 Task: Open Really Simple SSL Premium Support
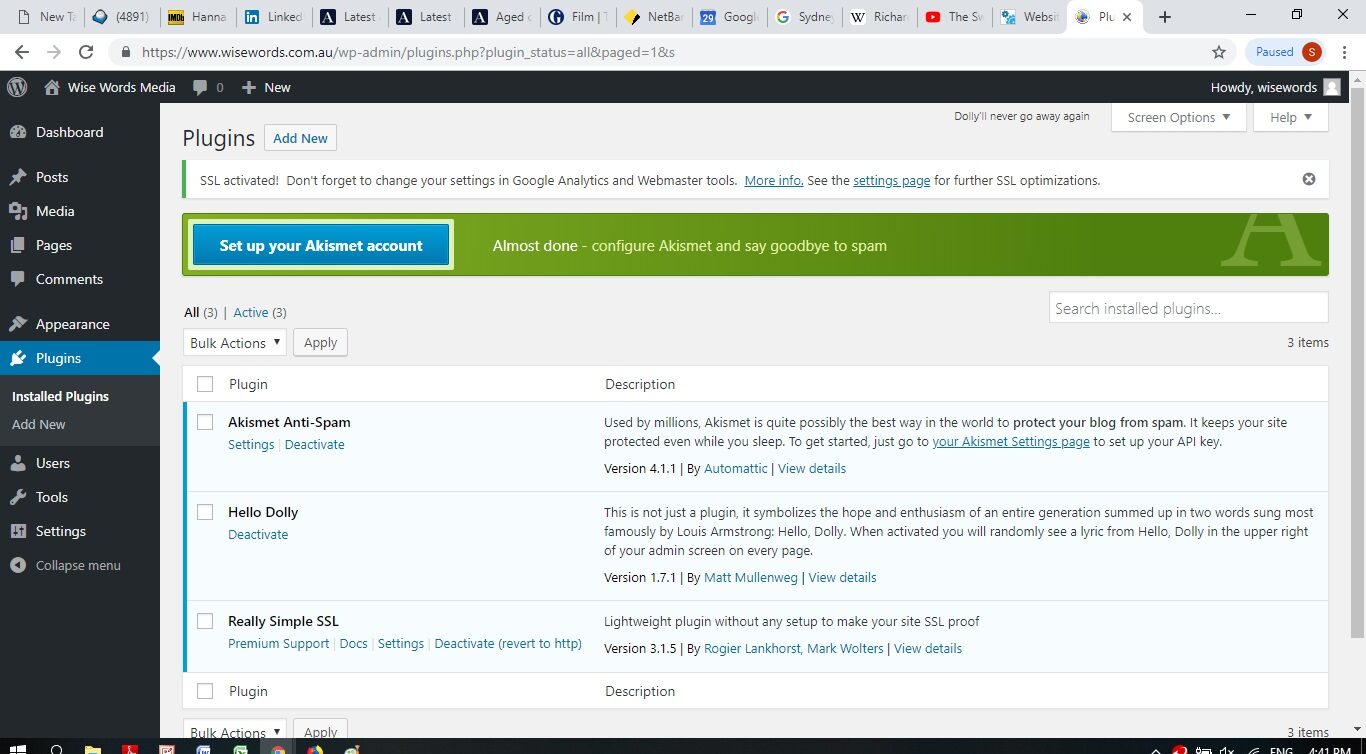(x=278, y=643)
